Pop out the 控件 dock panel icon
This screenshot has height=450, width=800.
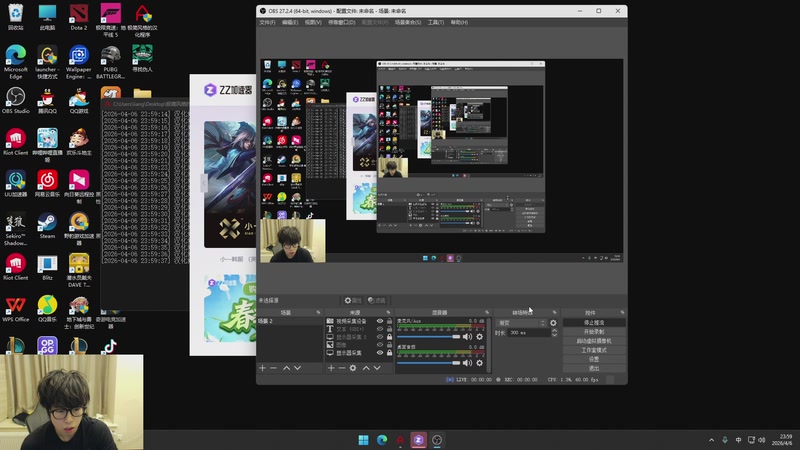click(622, 312)
